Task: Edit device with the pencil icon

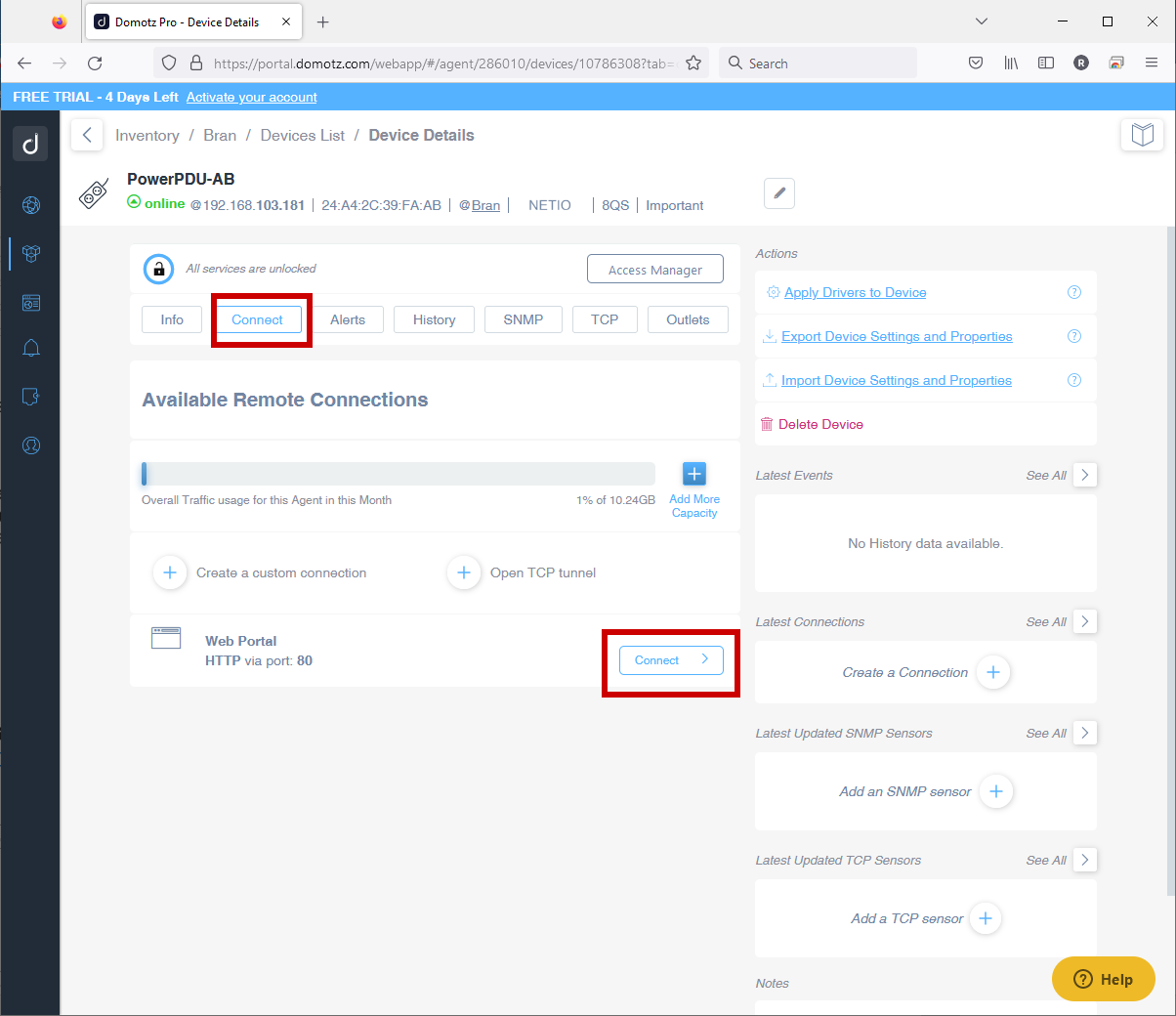Action: click(x=779, y=193)
